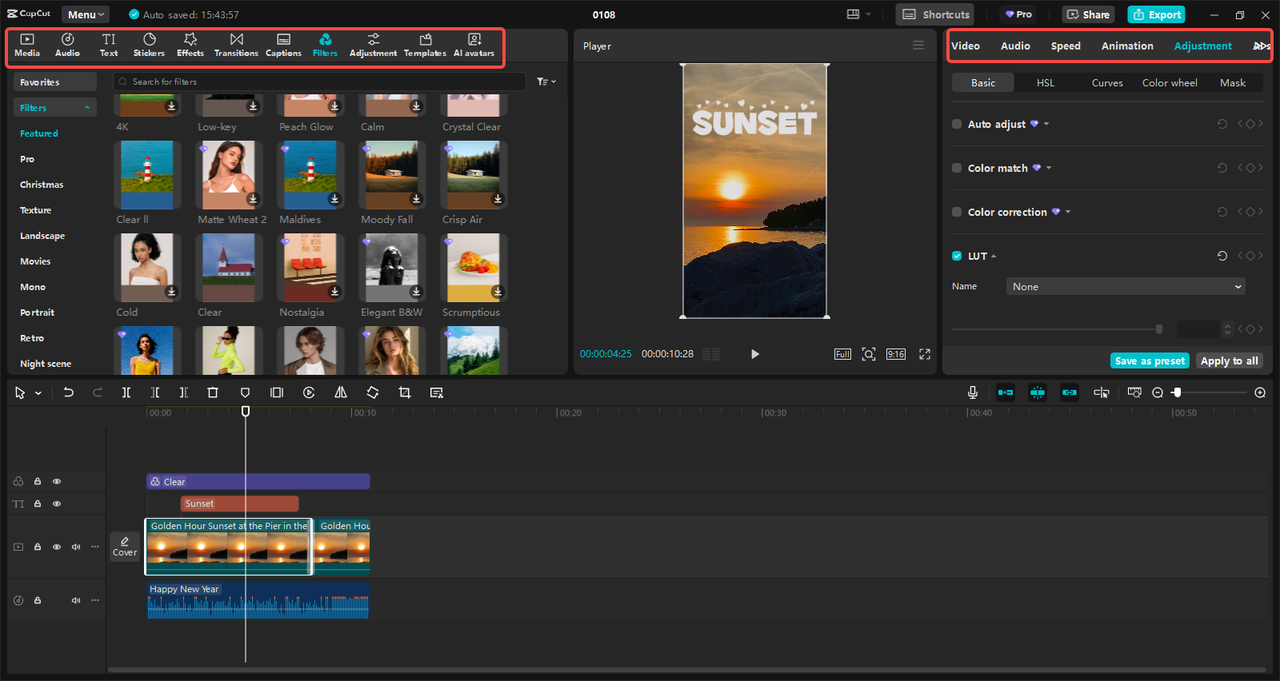
Task: Open the Transitions panel
Action: (x=236, y=45)
